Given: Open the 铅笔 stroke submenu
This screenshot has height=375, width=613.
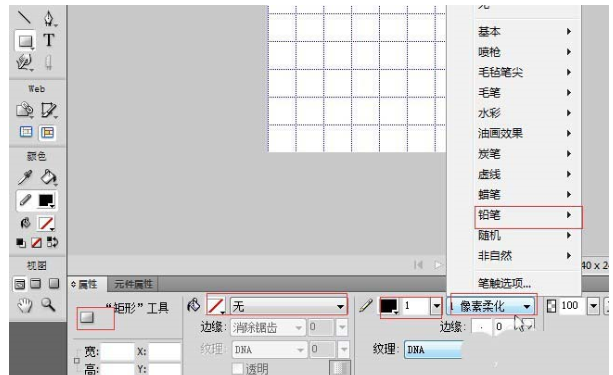Looking at the screenshot, I should 527,215.
